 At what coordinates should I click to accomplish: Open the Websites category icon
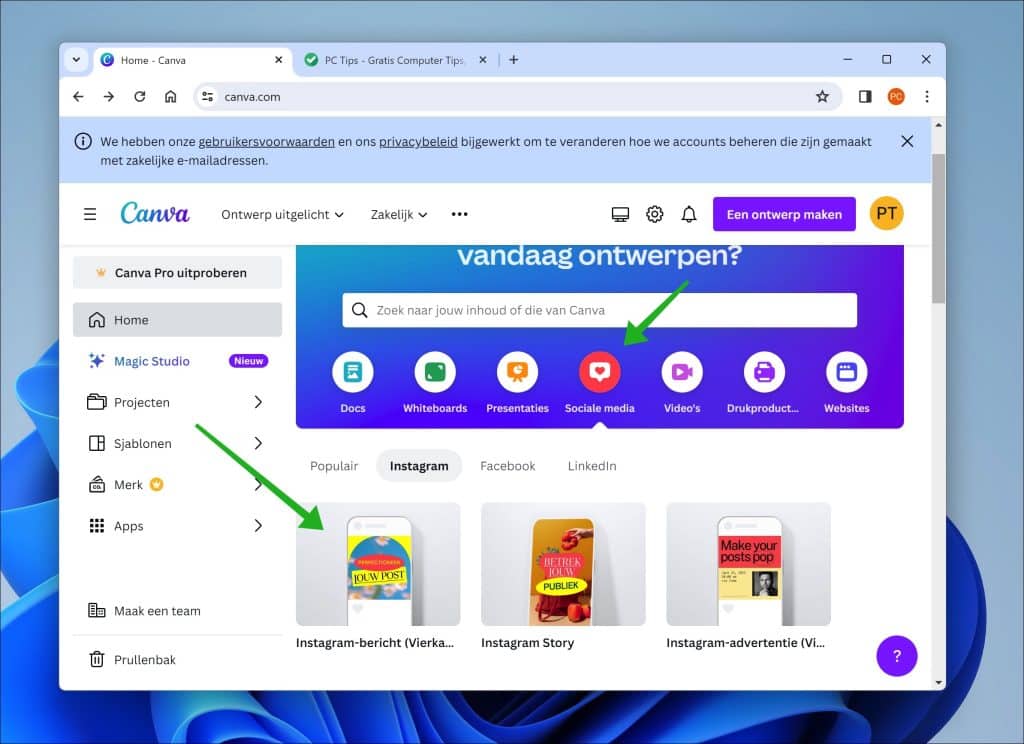[x=846, y=372]
